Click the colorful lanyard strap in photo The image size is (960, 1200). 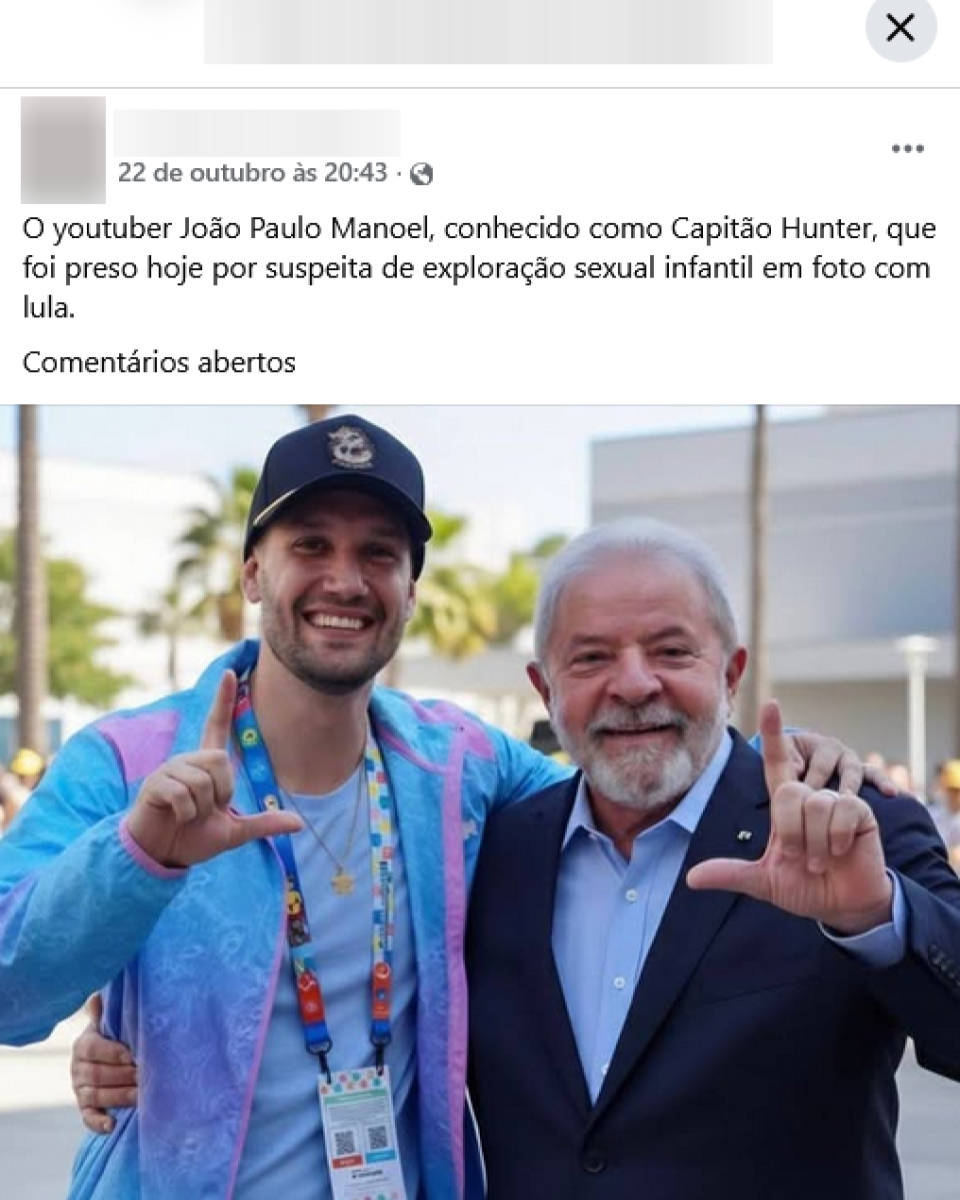click(x=313, y=880)
